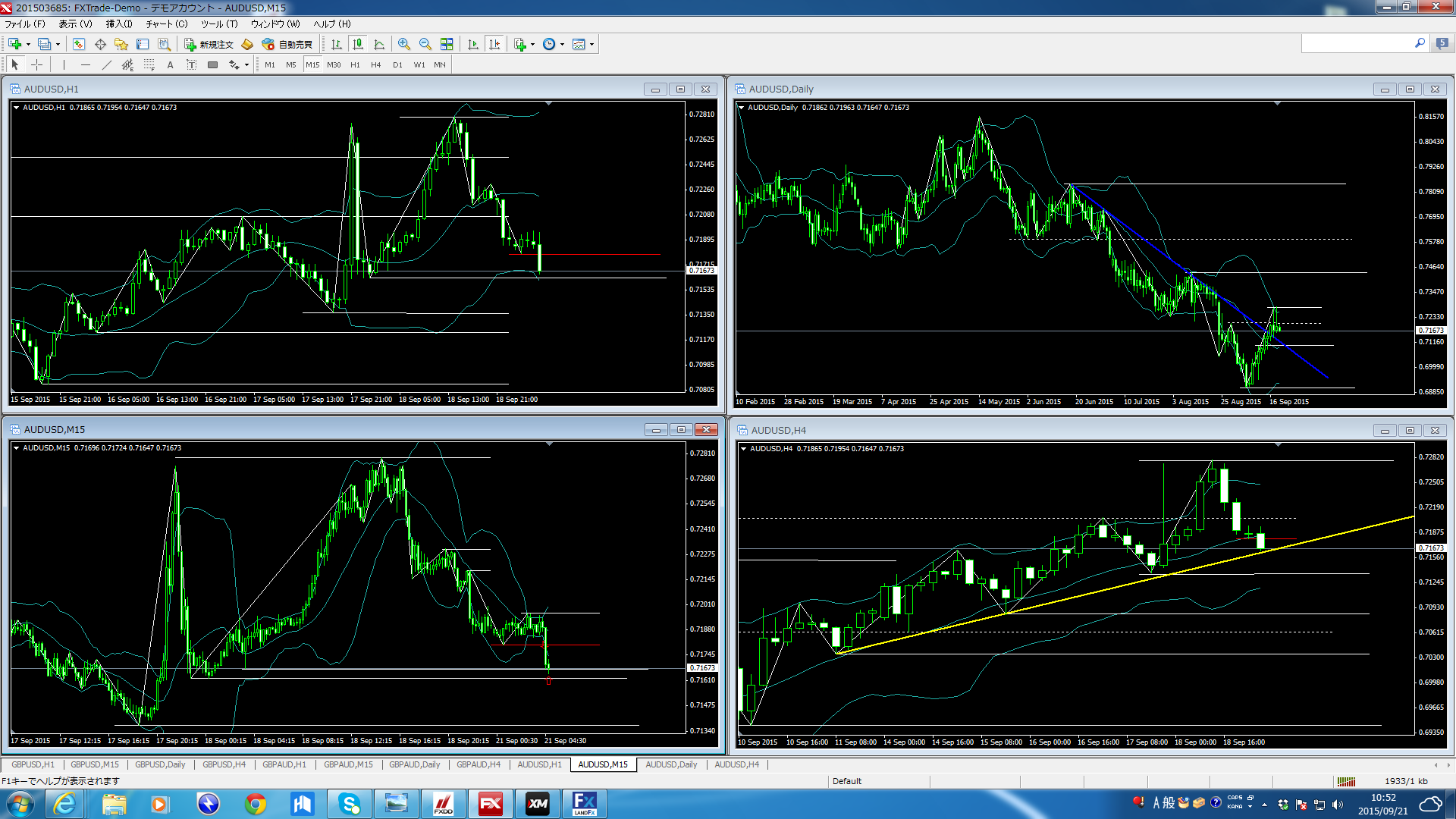
Task: Open Skype from the taskbar
Action: coord(350,803)
